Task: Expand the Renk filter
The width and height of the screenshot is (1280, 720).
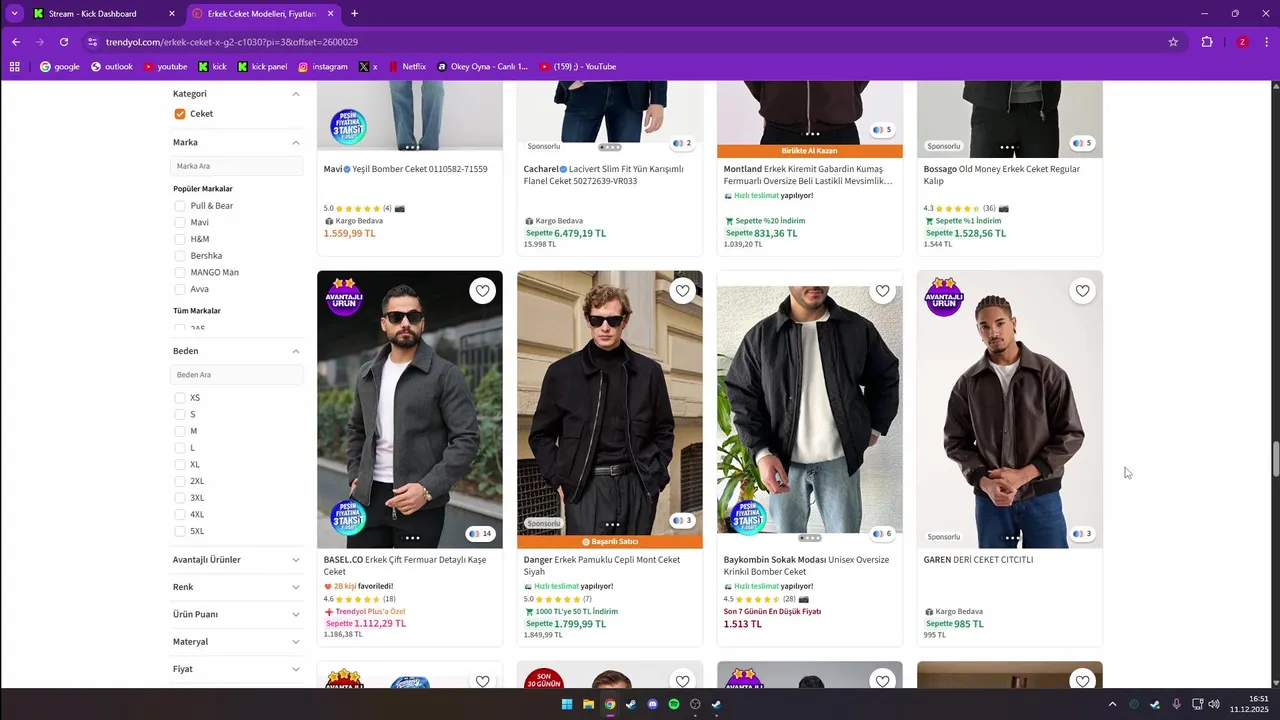Action: point(296,587)
